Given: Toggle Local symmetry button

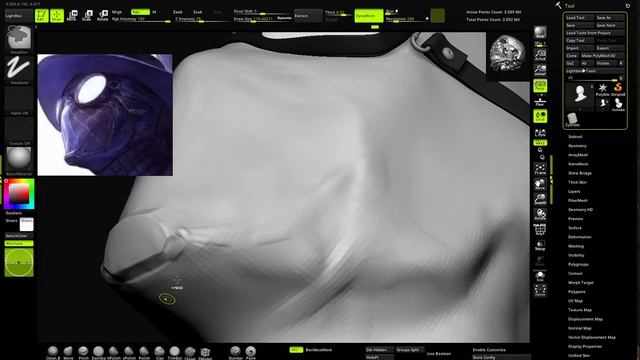Looking at the screenshot, I should tap(540, 116).
